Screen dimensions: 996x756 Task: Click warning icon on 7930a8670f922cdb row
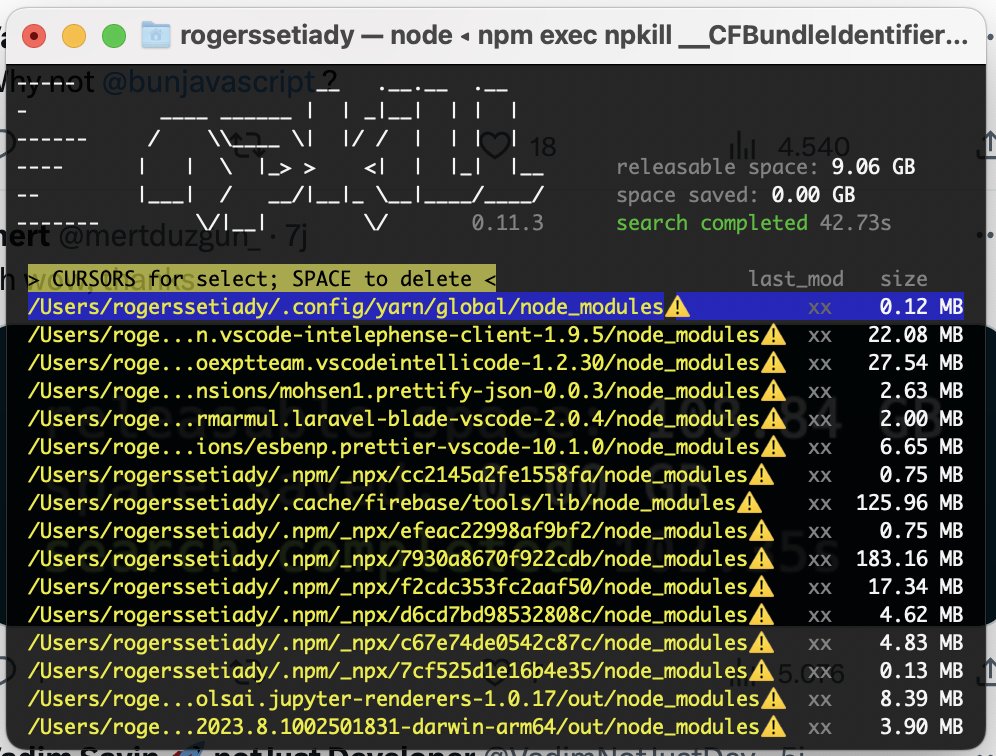pyautogui.click(x=761, y=558)
